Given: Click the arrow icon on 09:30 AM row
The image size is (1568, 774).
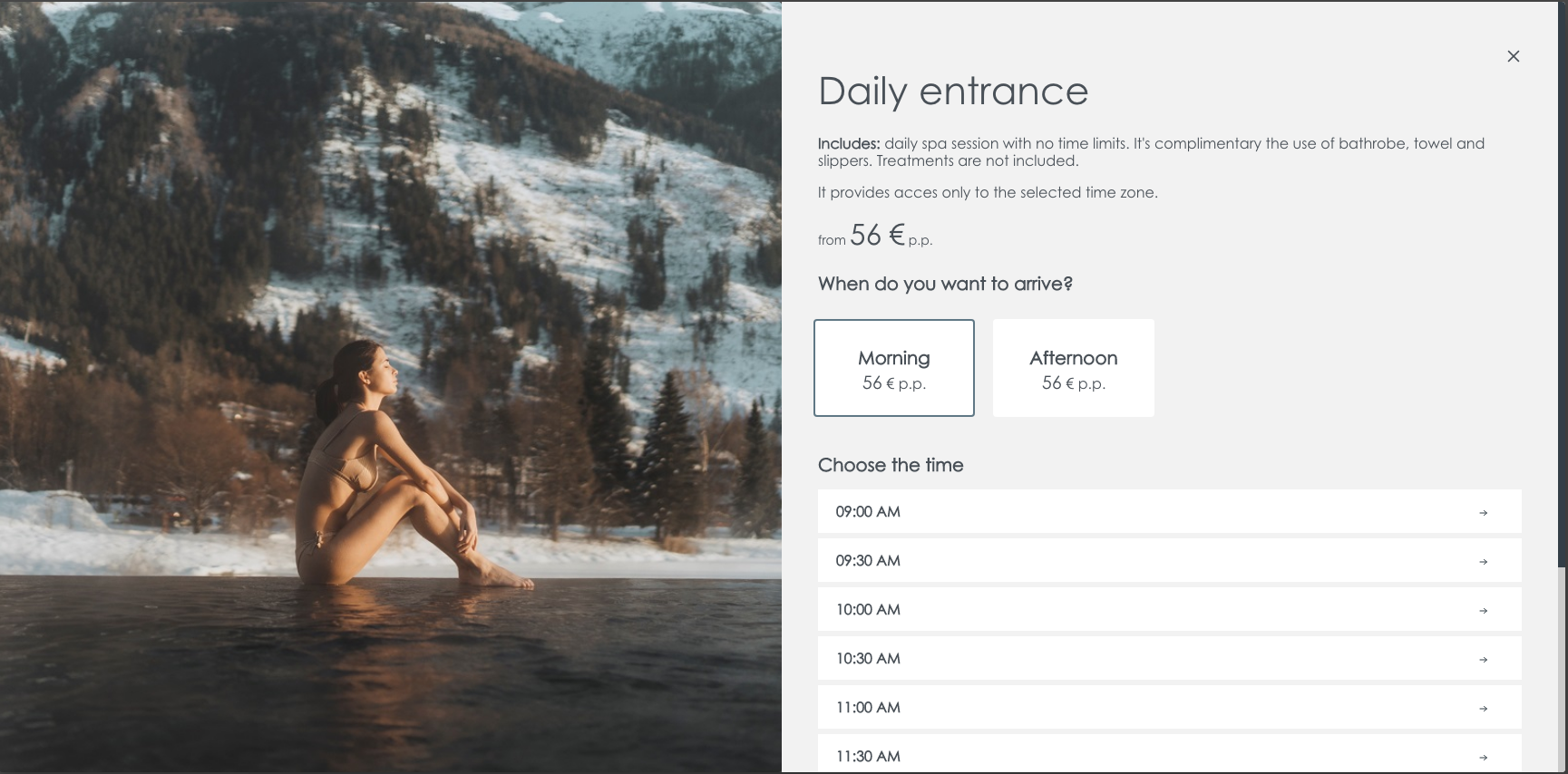Looking at the screenshot, I should [1484, 562].
